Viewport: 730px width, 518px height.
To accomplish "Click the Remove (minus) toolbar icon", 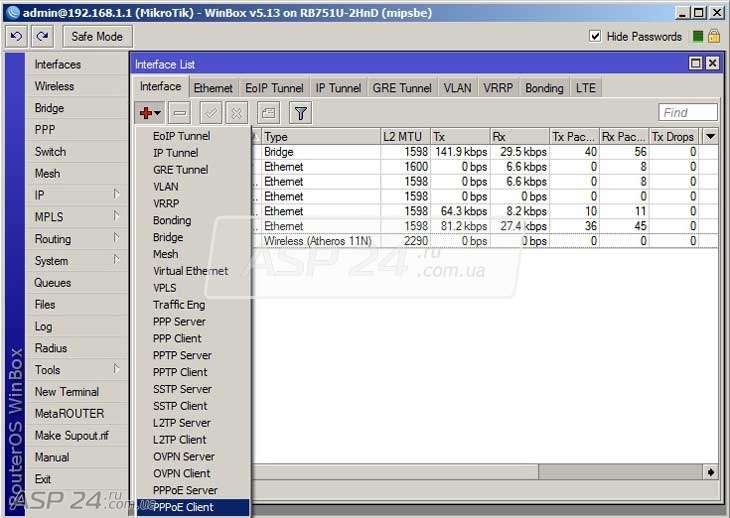I will click(x=180, y=113).
